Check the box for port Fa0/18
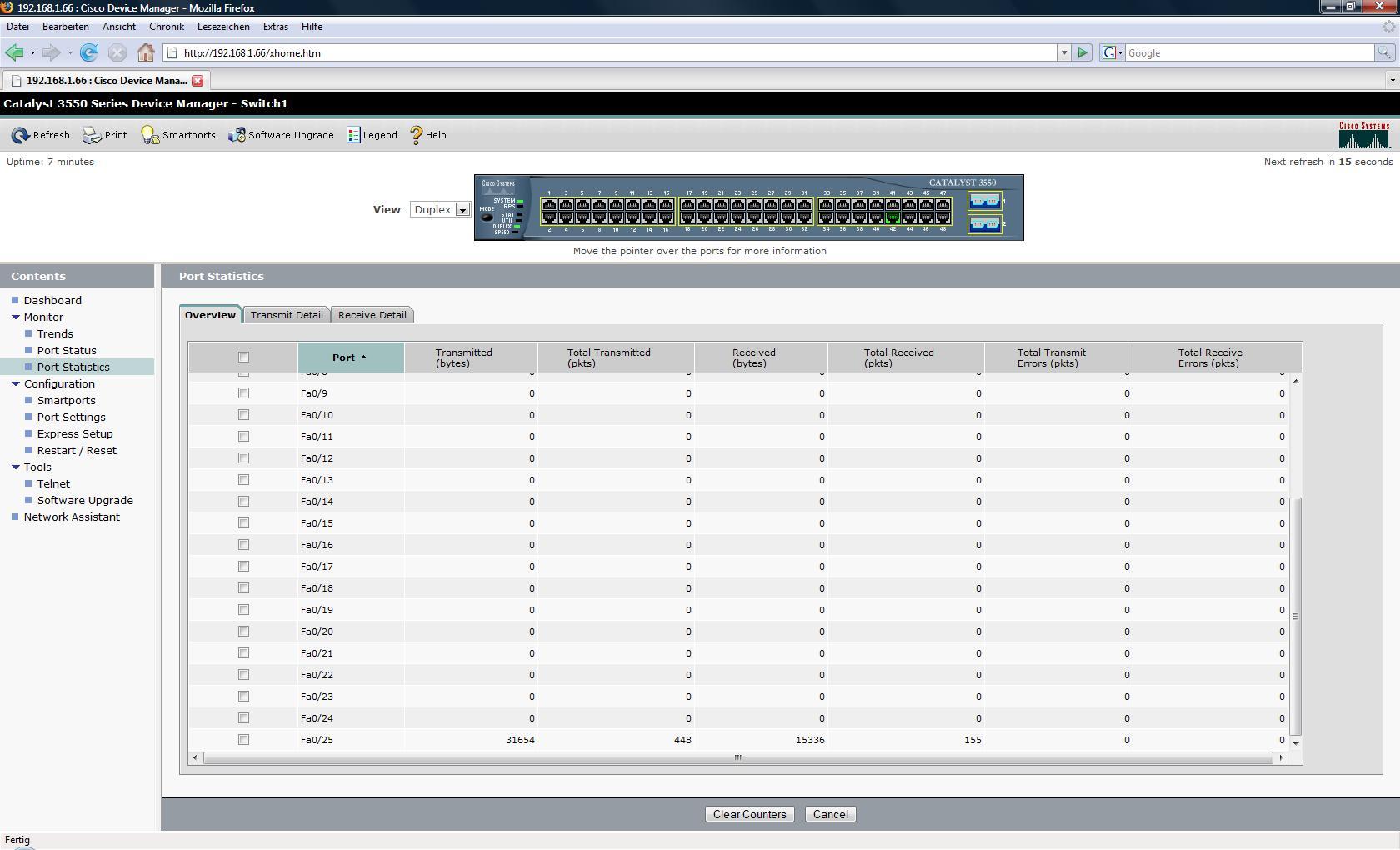Image resolution: width=1400 pixels, height=850 pixels. [243, 588]
